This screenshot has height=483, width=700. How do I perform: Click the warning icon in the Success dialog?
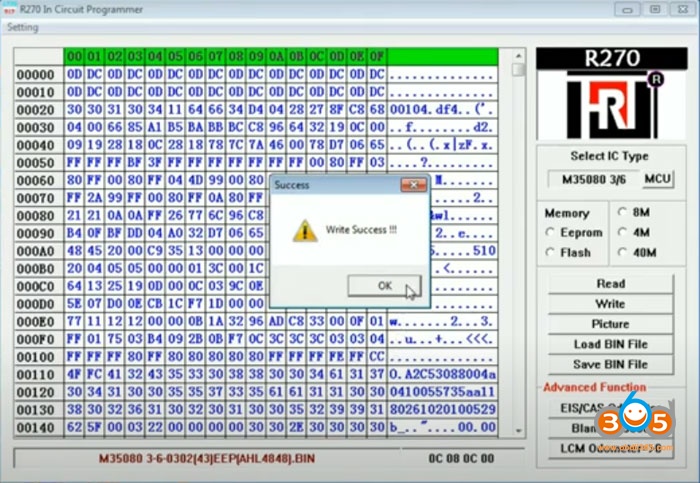(305, 230)
